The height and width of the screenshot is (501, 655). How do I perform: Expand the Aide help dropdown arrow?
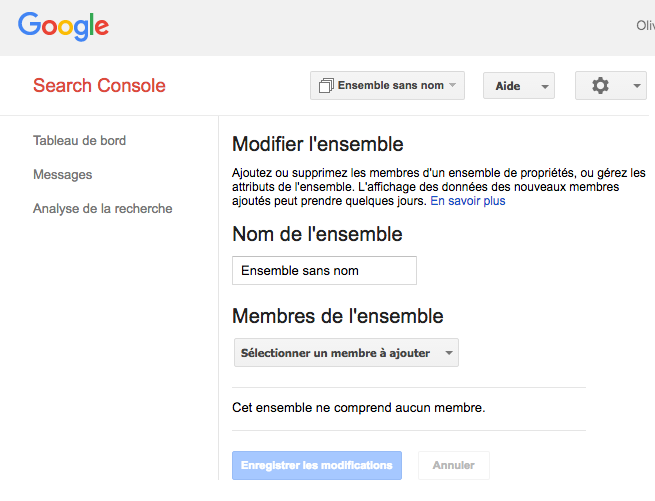(545, 87)
